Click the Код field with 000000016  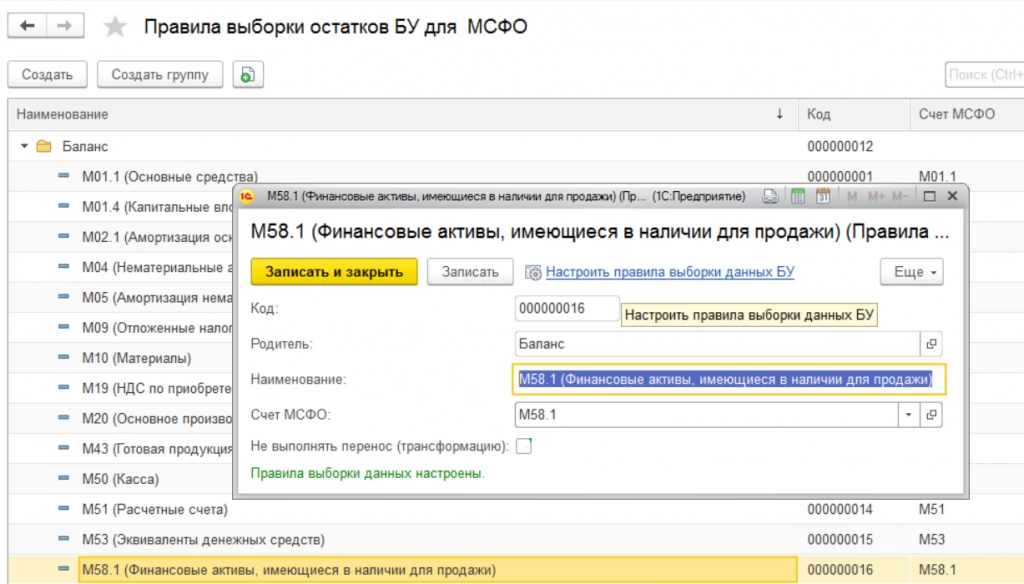point(567,308)
